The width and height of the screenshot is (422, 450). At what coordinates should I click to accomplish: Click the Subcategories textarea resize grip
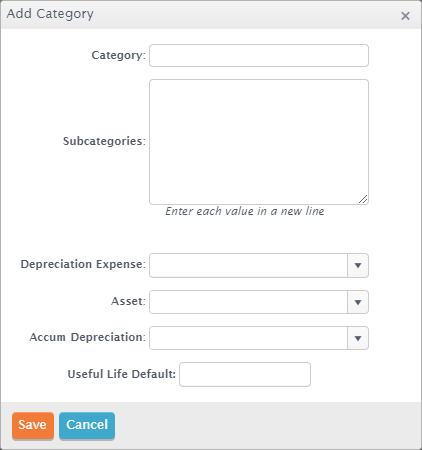point(363,199)
